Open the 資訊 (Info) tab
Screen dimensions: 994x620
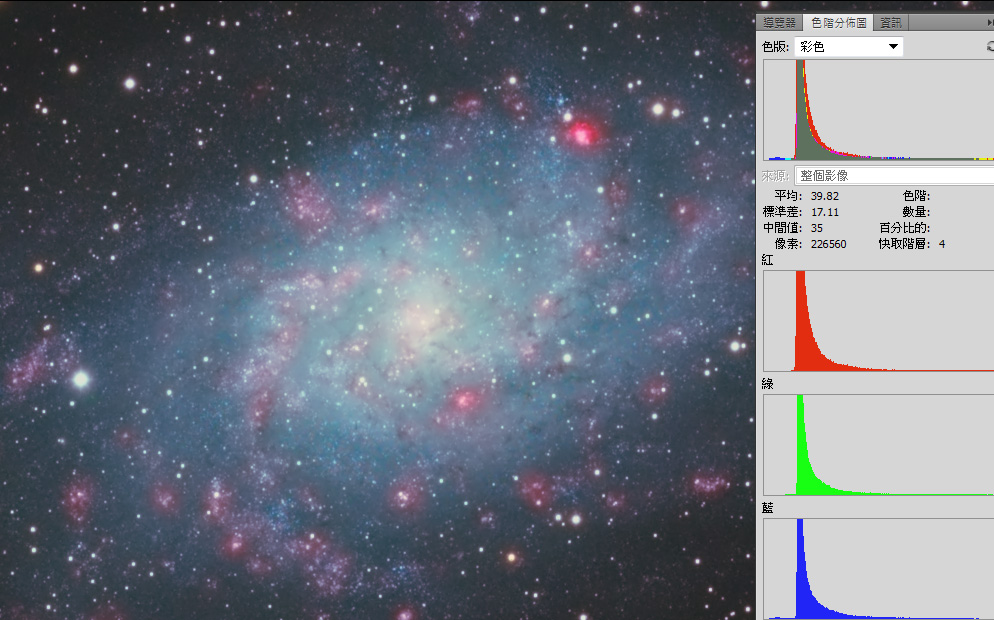click(x=890, y=22)
